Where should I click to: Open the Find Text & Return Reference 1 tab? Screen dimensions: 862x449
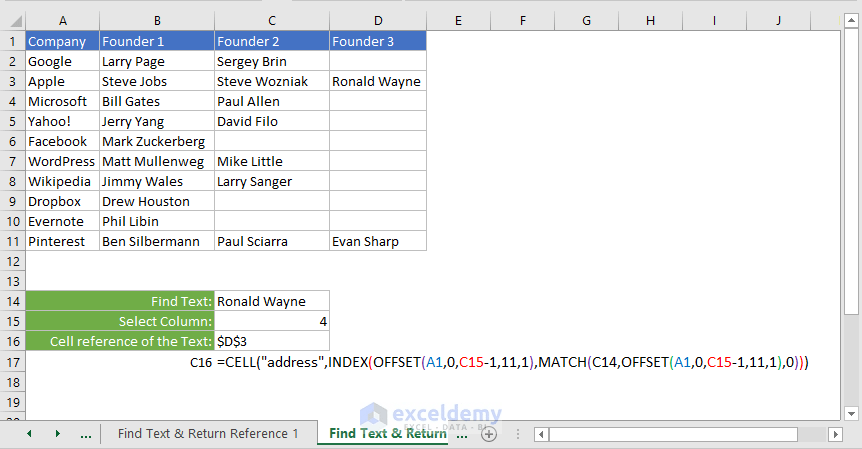(x=208, y=434)
